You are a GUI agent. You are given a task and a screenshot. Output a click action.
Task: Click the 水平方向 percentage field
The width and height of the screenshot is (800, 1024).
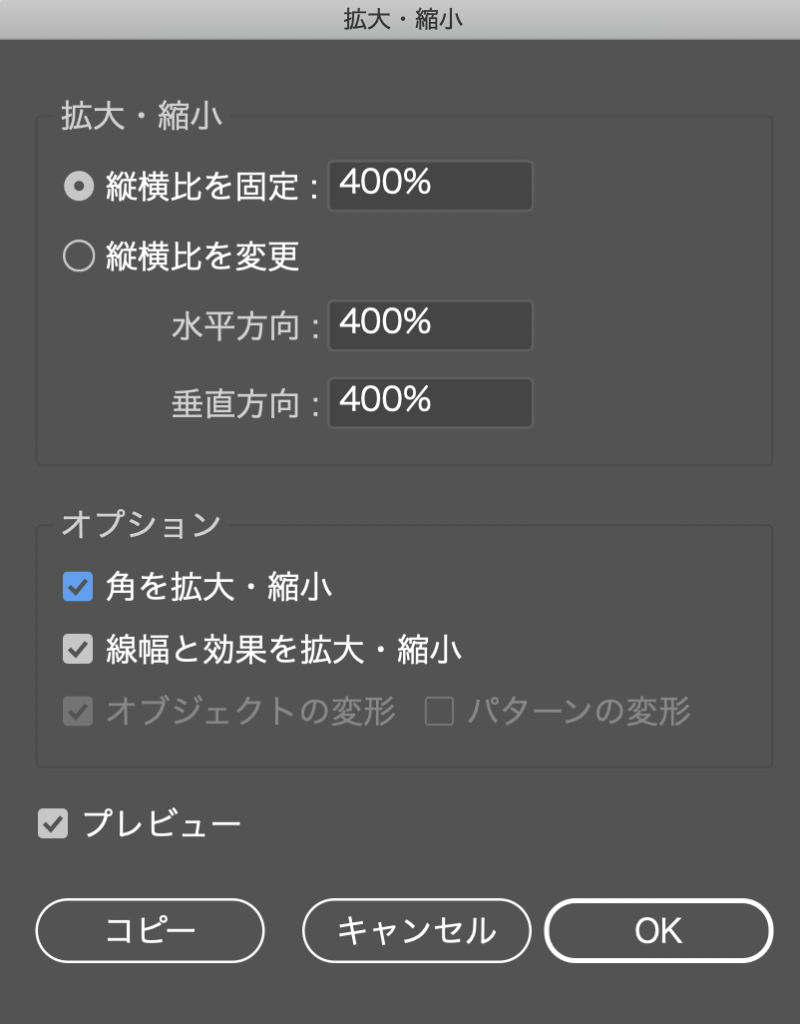coord(430,325)
